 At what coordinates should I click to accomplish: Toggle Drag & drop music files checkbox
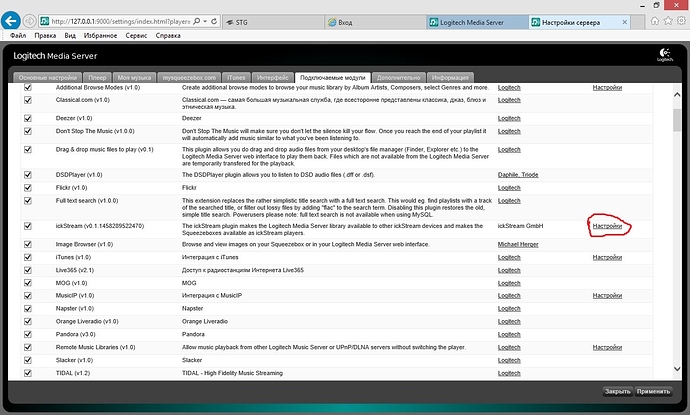pyautogui.click(x=28, y=149)
